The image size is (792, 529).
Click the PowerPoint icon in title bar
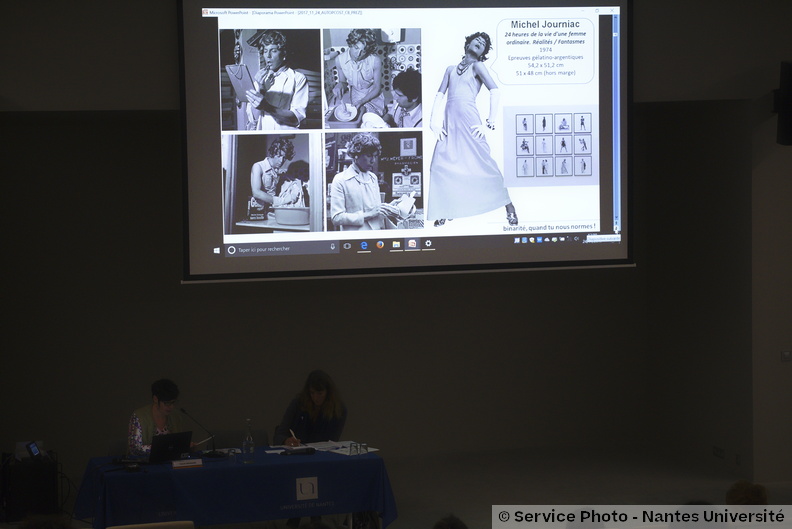(205, 12)
